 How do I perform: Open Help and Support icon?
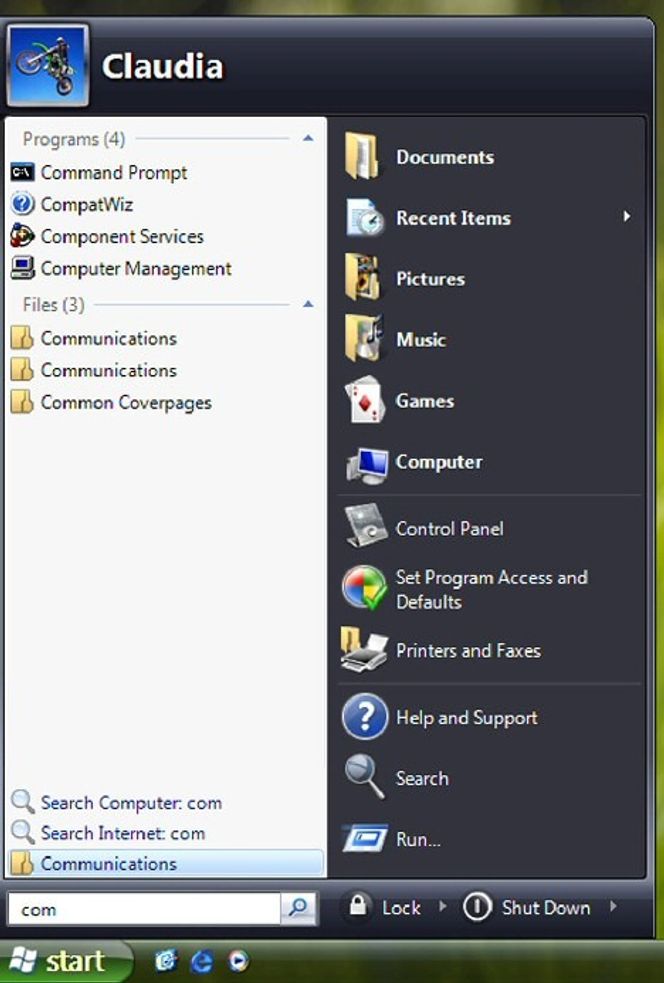[x=365, y=717]
